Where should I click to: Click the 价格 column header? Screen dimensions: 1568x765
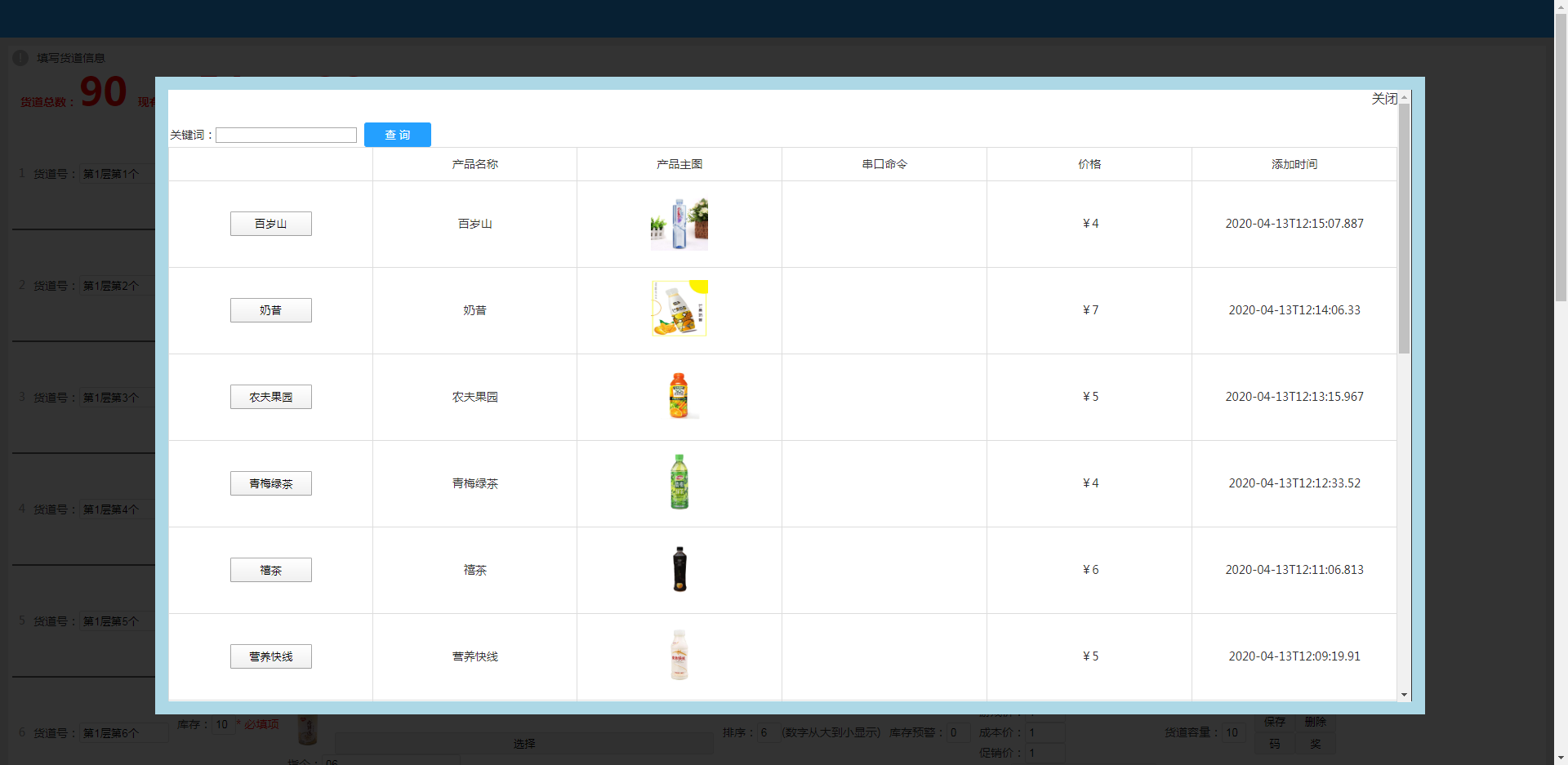coord(1089,164)
